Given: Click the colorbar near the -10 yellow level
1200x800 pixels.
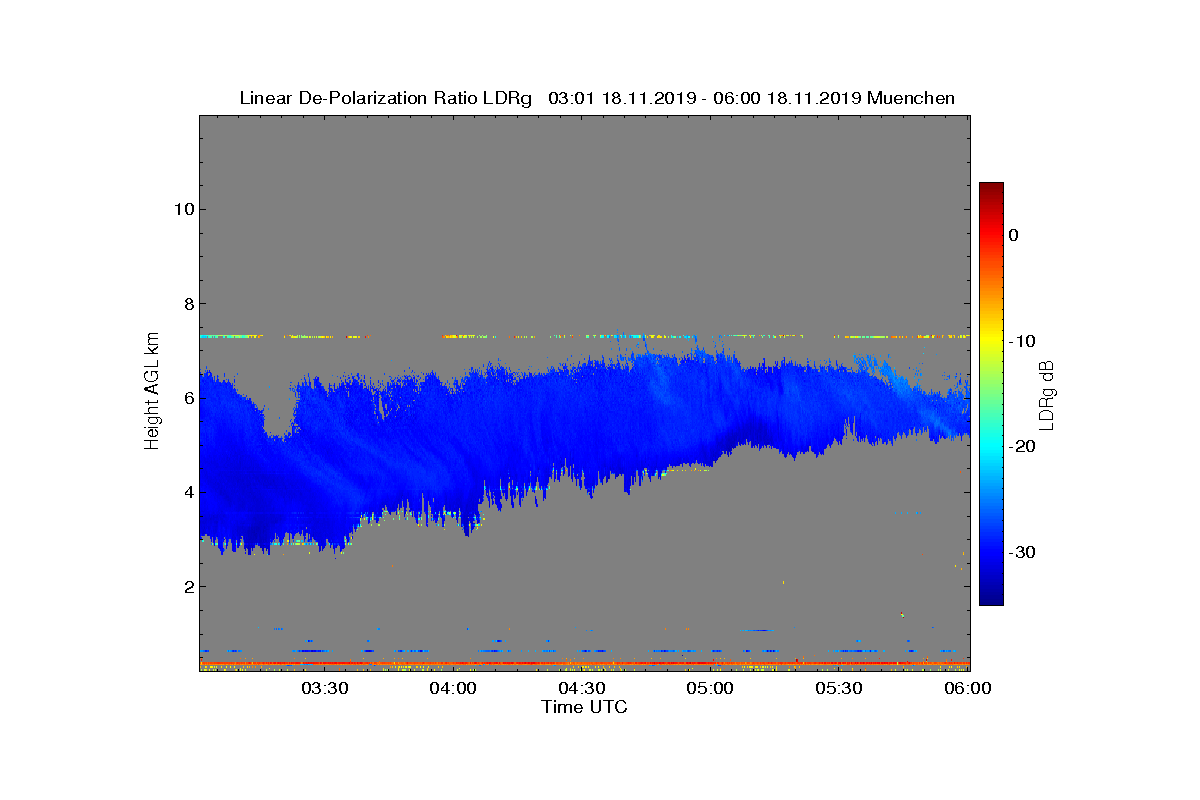Looking at the screenshot, I should click(x=991, y=341).
